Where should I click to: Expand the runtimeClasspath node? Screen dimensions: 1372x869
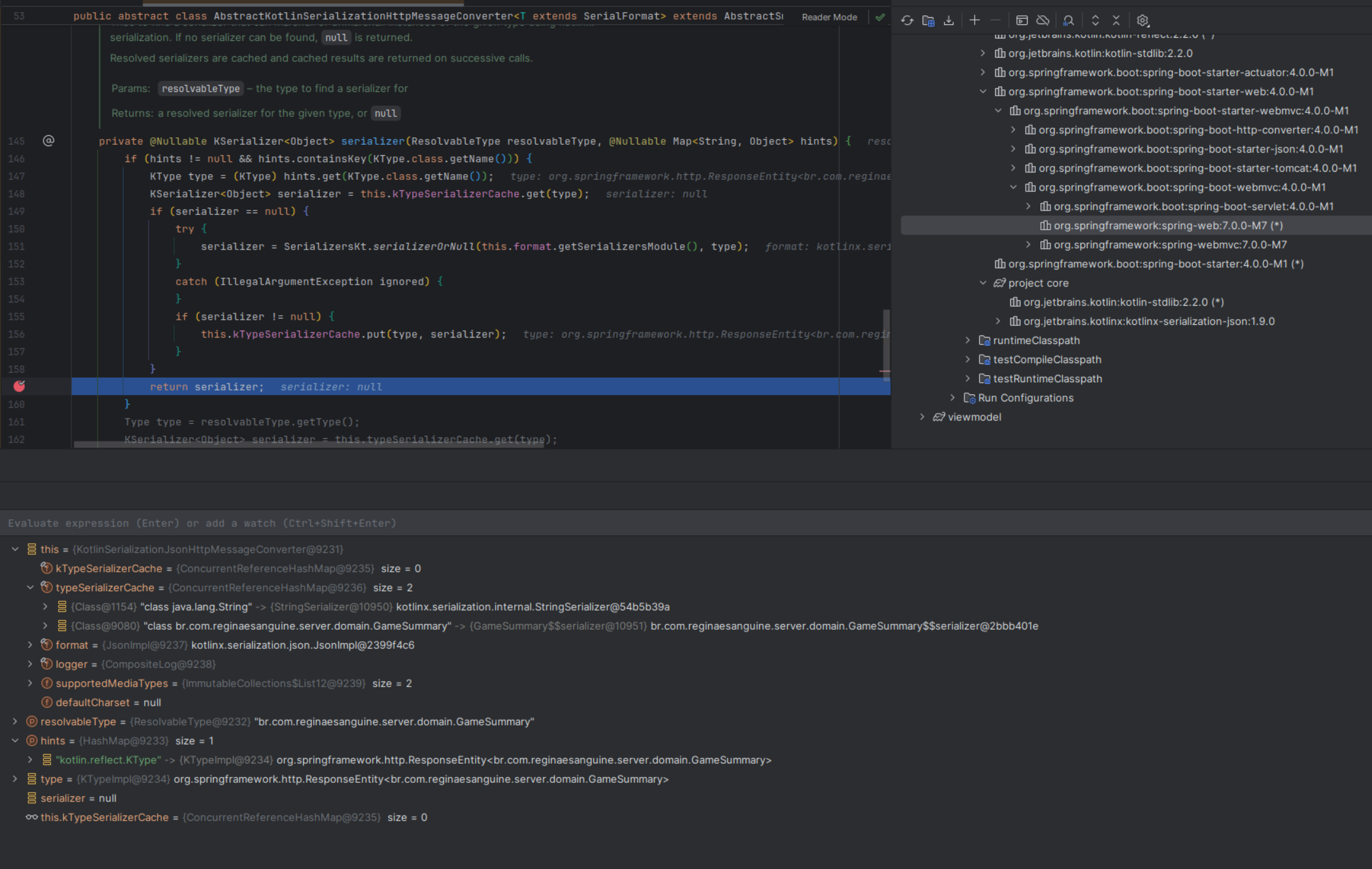click(x=968, y=340)
